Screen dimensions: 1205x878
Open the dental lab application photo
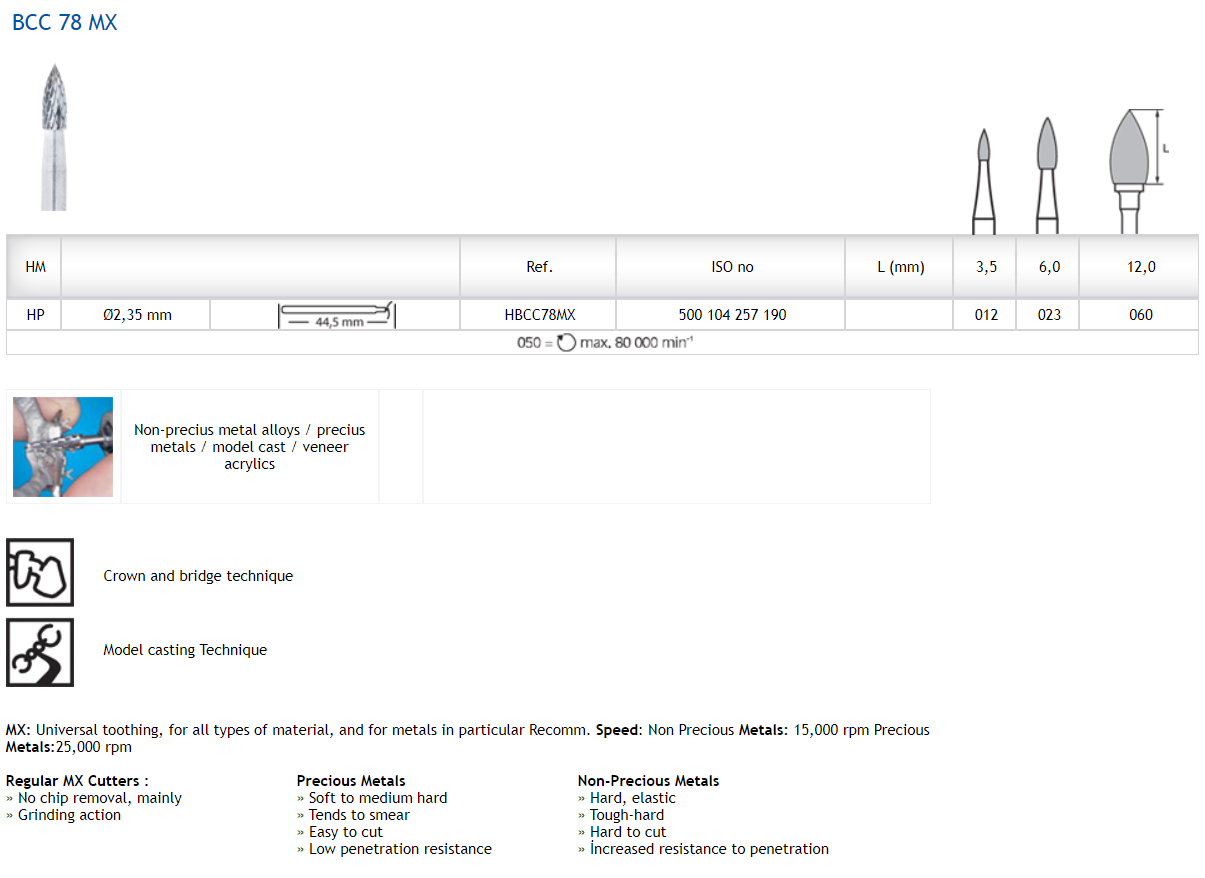pyautogui.click(x=63, y=447)
